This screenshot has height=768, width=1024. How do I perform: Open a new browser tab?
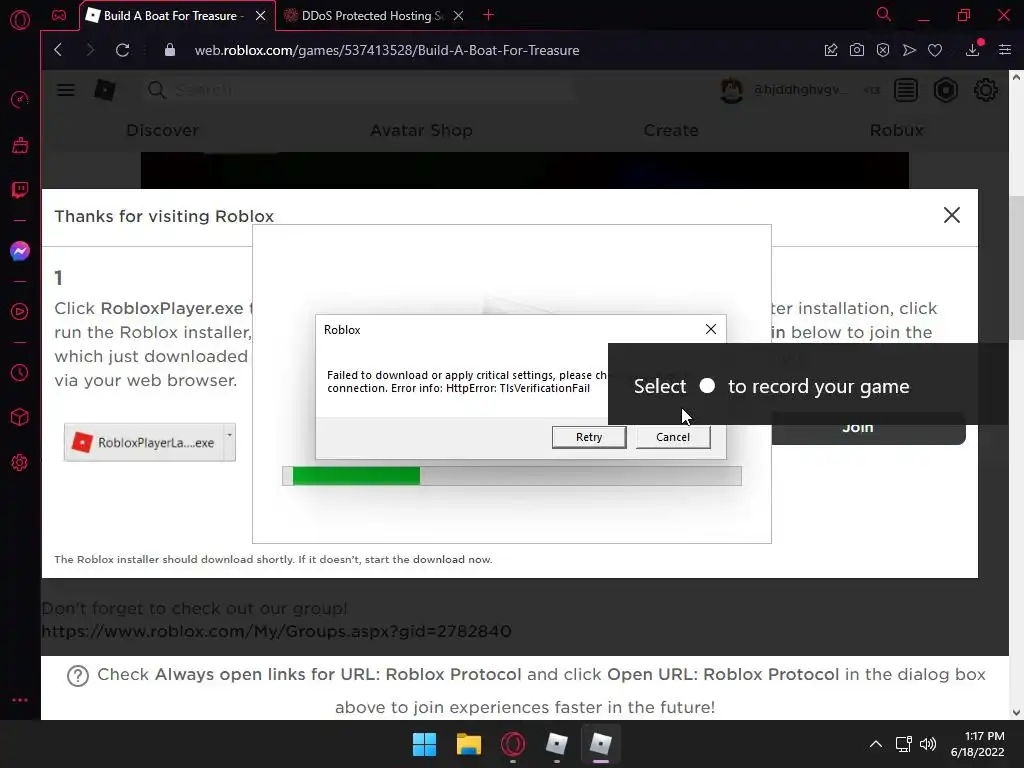pos(488,15)
